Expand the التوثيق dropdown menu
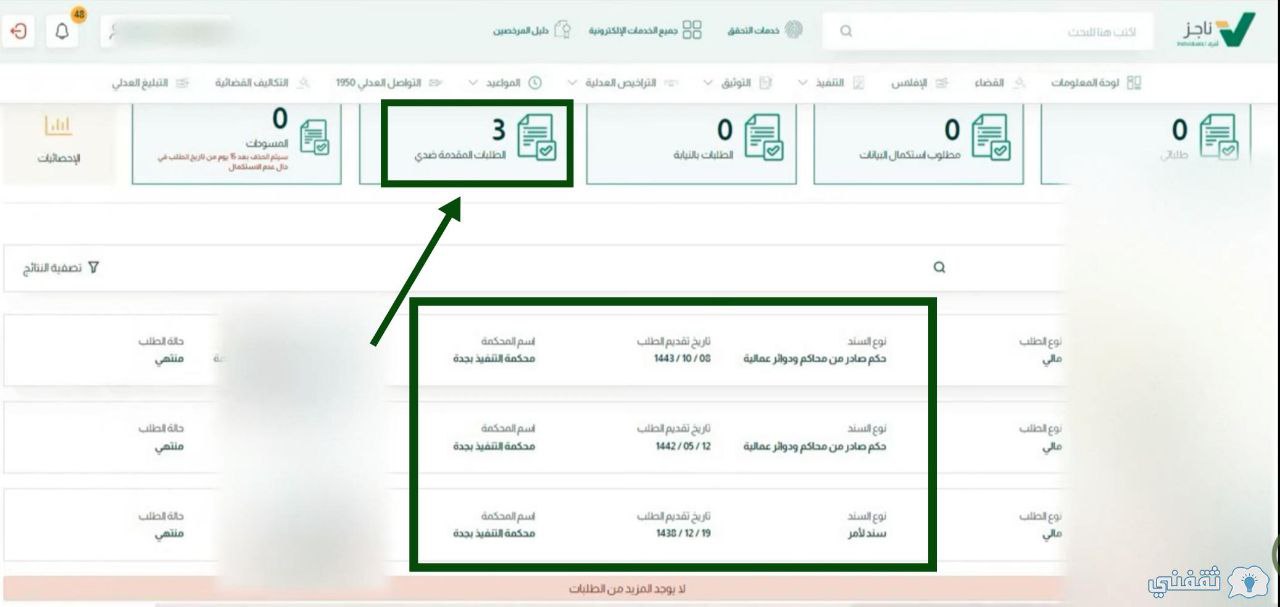 737,83
